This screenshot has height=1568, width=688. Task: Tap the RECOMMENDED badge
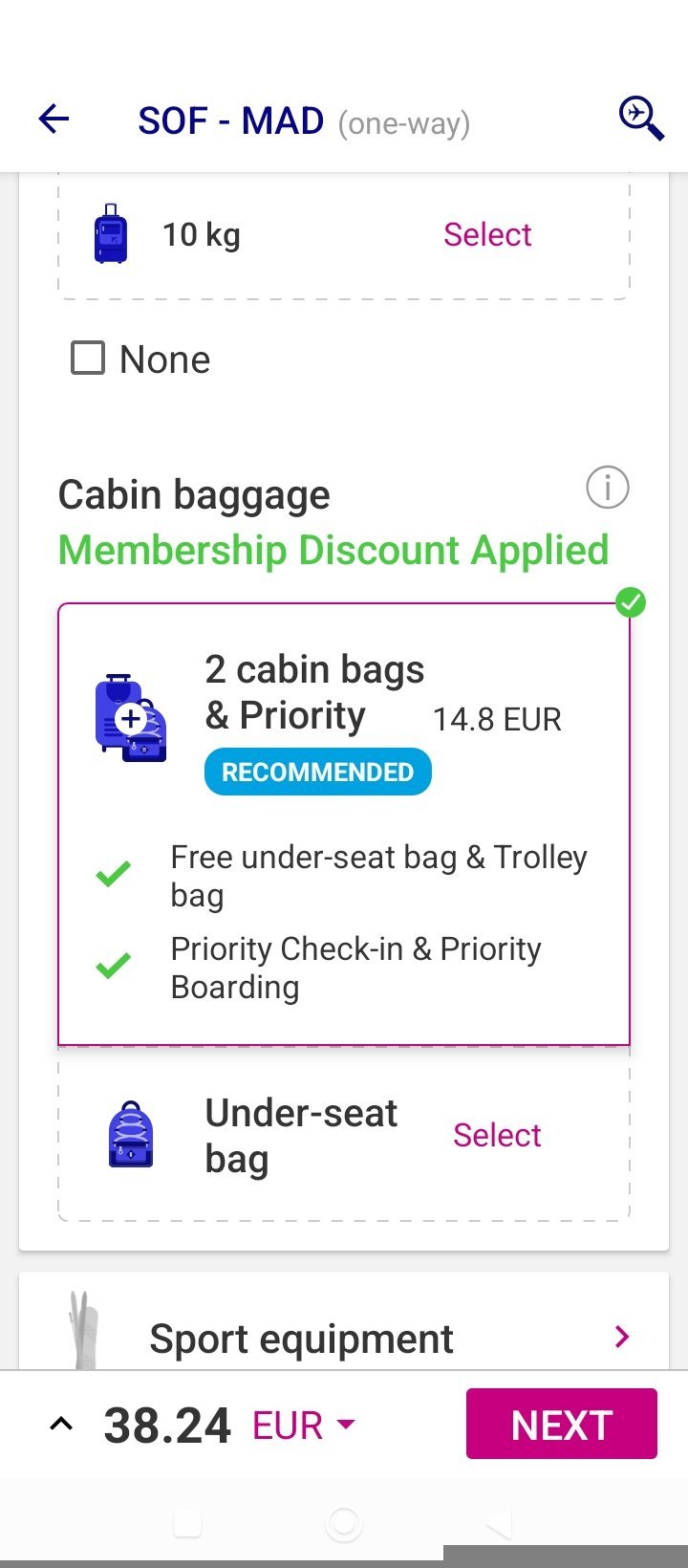(317, 773)
